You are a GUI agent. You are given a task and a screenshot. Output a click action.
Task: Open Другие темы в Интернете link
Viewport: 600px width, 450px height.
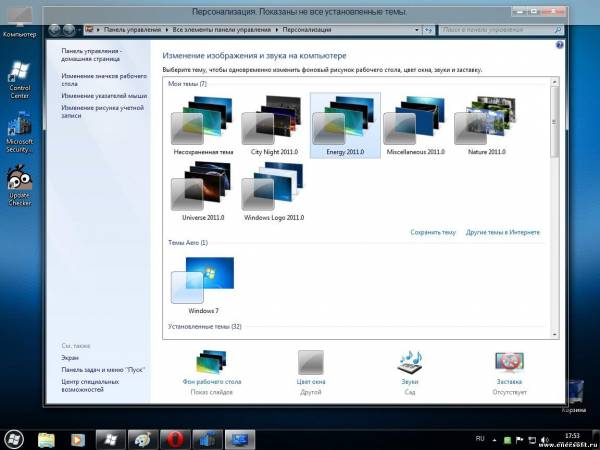[x=502, y=232]
